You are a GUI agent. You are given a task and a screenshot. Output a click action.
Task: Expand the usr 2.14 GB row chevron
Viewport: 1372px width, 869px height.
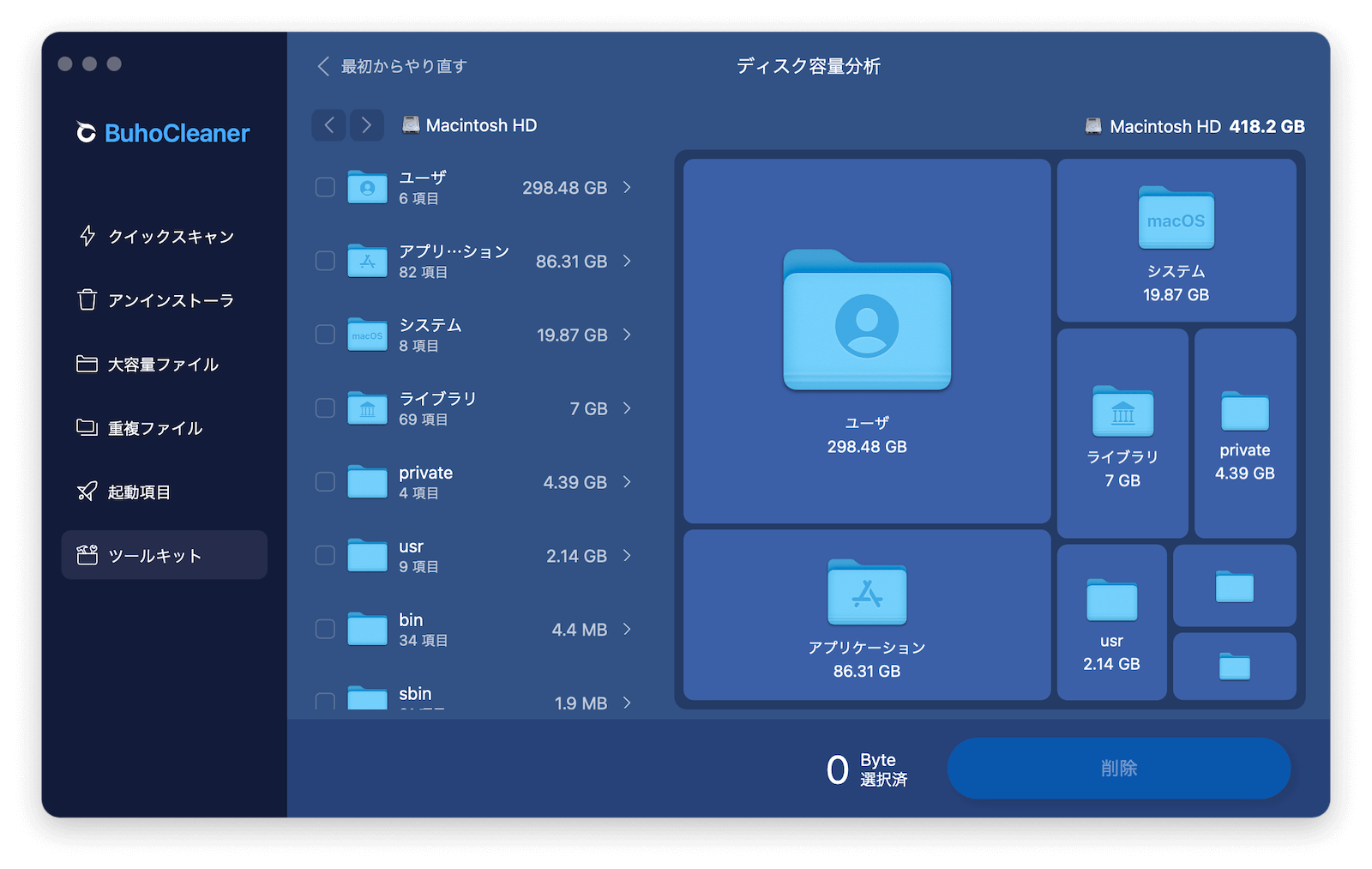(x=627, y=556)
